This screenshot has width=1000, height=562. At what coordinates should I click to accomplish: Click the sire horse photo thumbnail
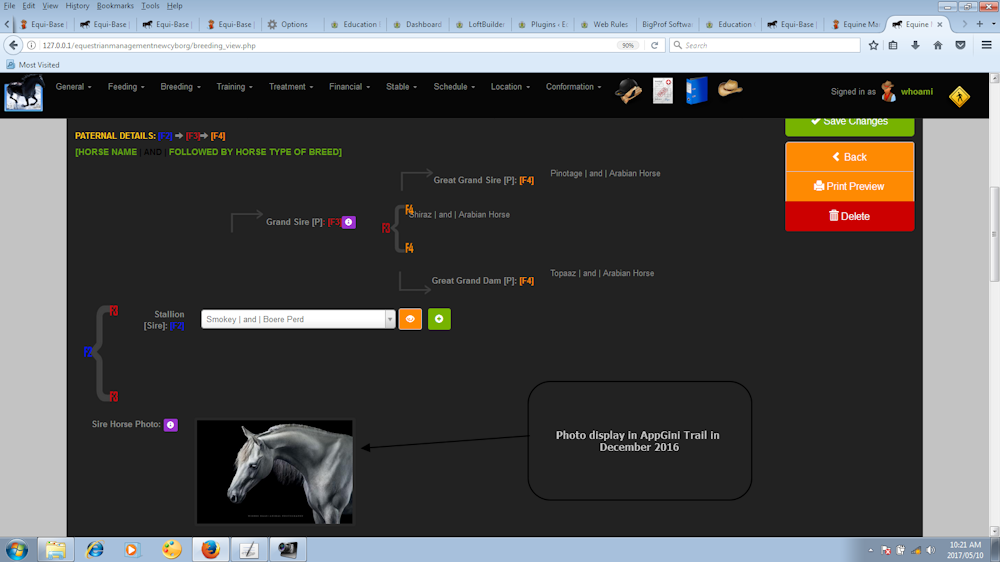click(x=274, y=471)
